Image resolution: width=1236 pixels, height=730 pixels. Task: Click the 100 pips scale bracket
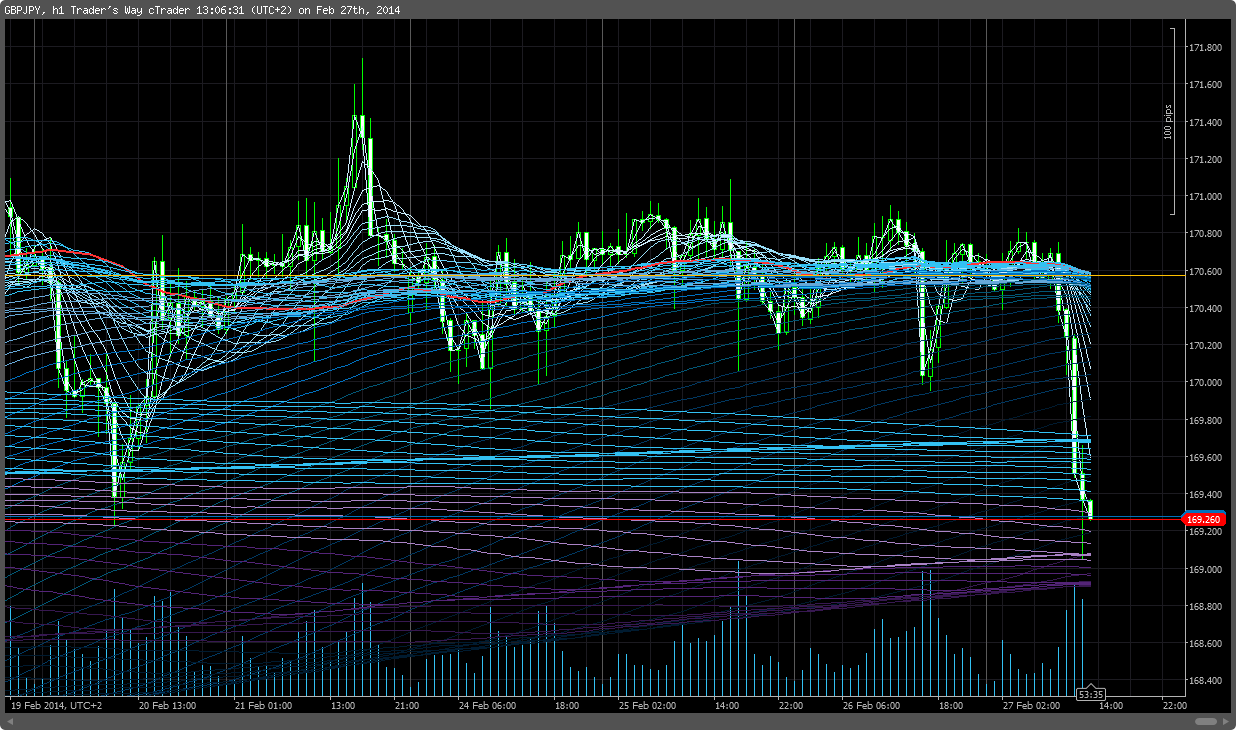click(x=1171, y=120)
